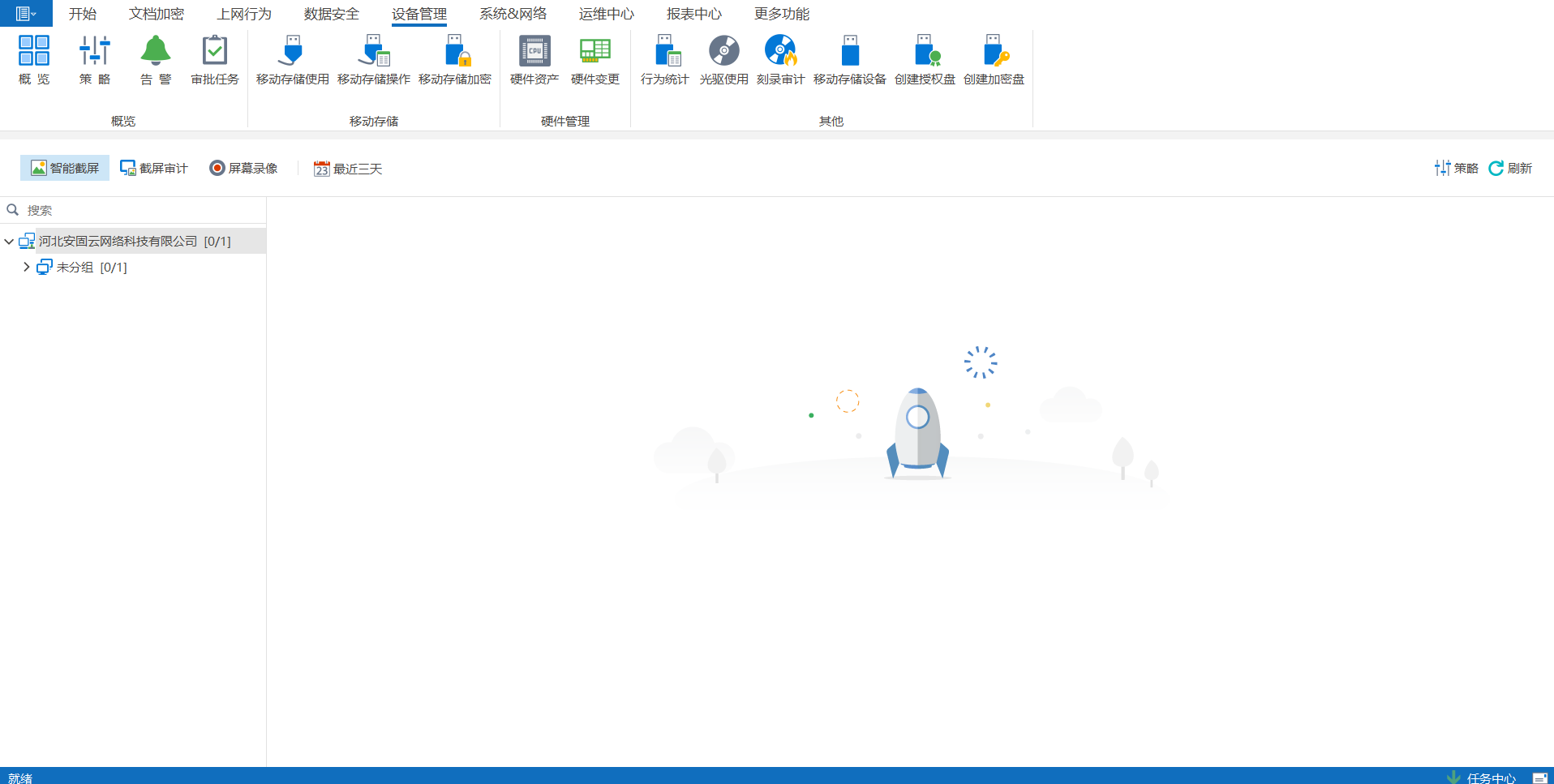The height and width of the screenshot is (784, 1554).
Task: Switch to the 文档加密 tab
Action: [157, 14]
